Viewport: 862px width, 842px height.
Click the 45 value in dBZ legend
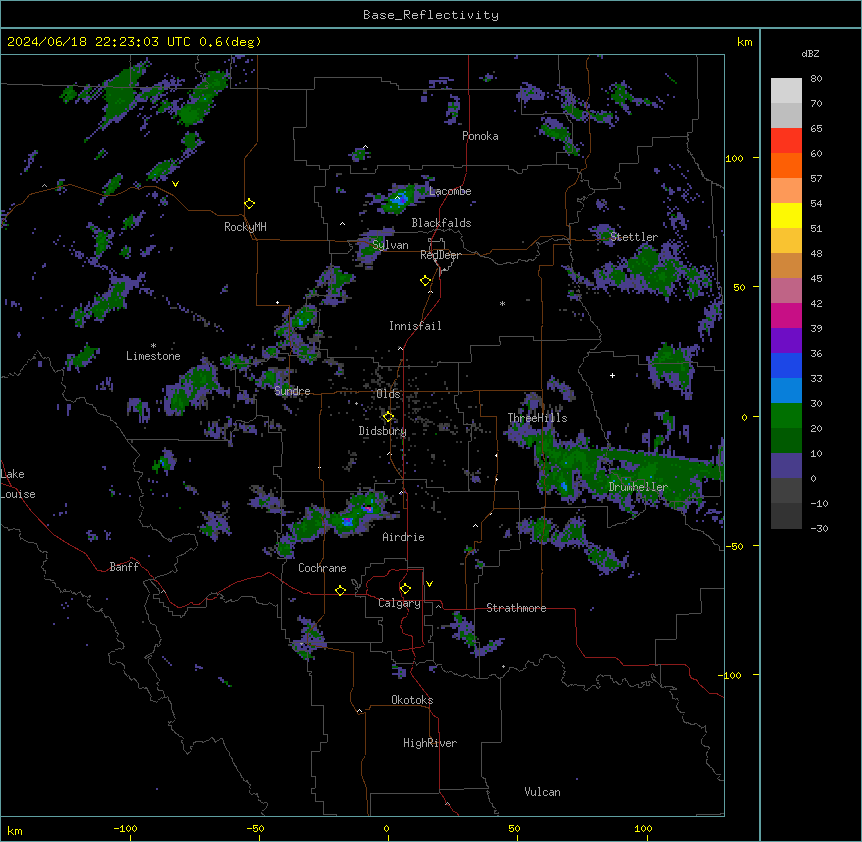pyautogui.click(x=816, y=279)
